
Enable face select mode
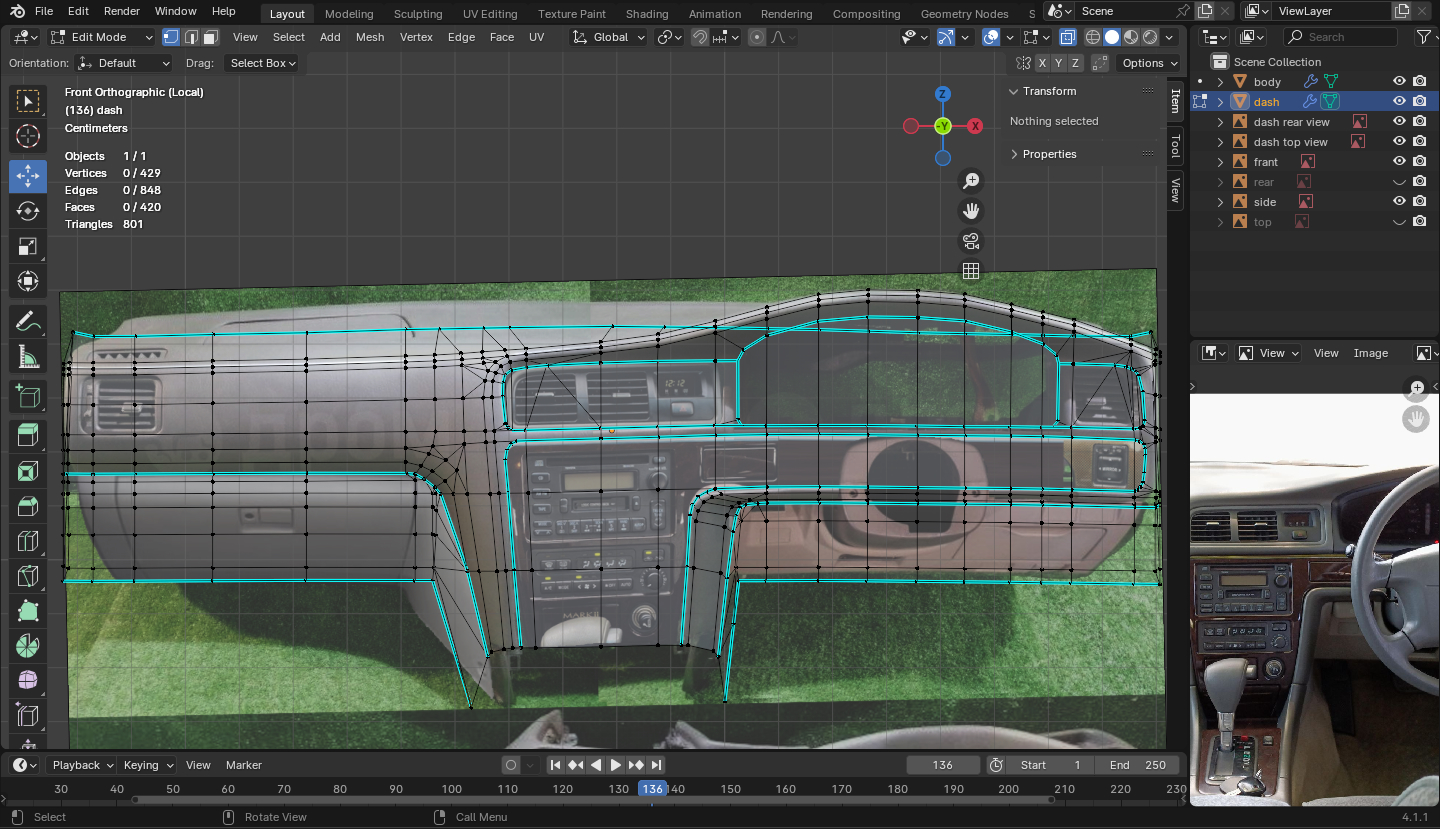pos(210,37)
